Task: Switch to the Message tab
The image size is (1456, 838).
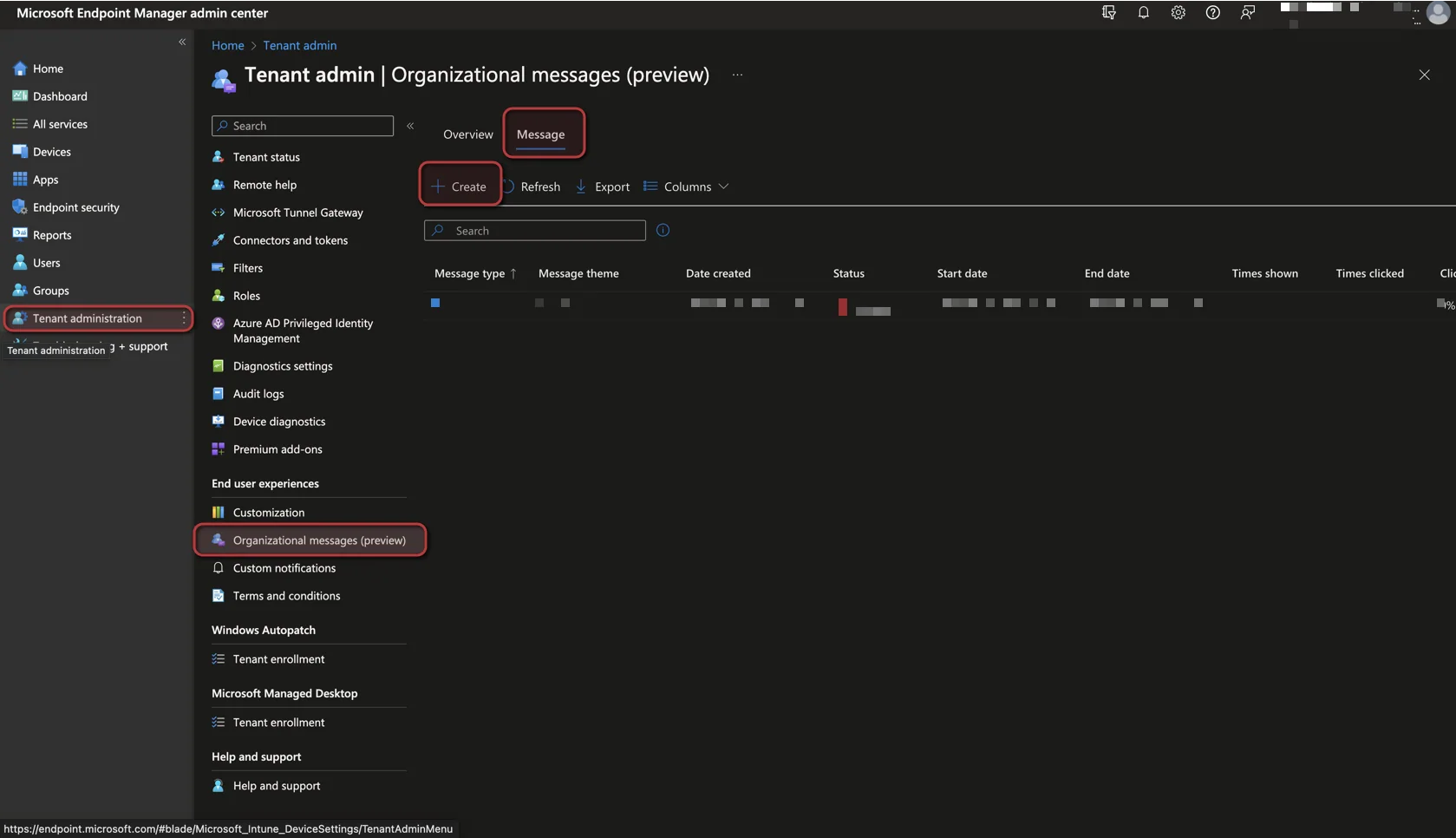Action: click(540, 134)
